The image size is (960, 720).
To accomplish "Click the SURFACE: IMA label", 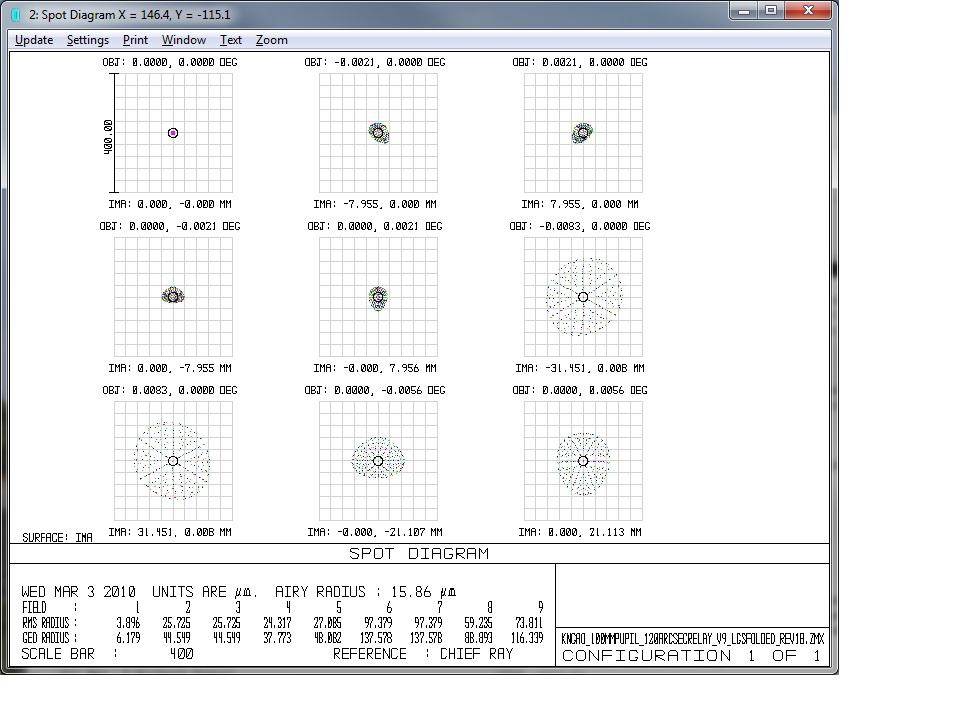I will click(57, 538).
